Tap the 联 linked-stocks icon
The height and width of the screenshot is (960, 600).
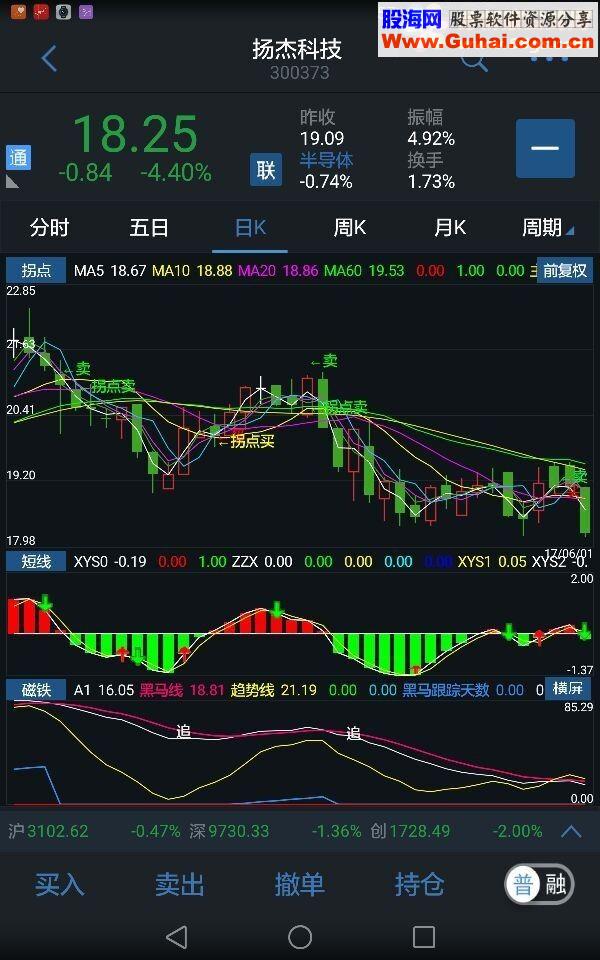click(266, 170)
